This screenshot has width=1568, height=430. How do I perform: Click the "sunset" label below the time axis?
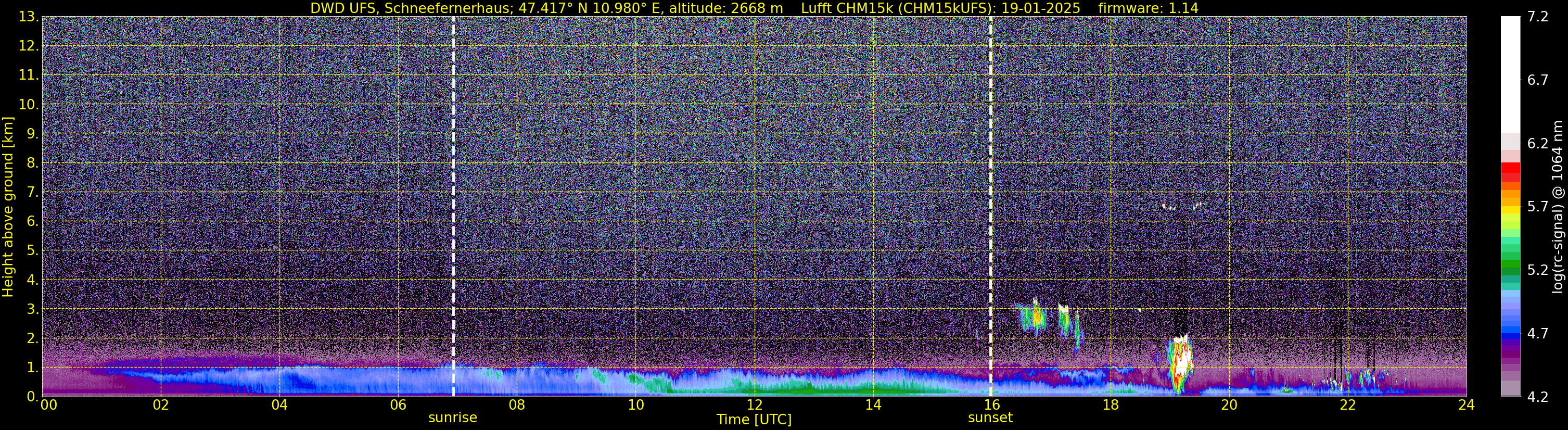(x=990, y=418)
